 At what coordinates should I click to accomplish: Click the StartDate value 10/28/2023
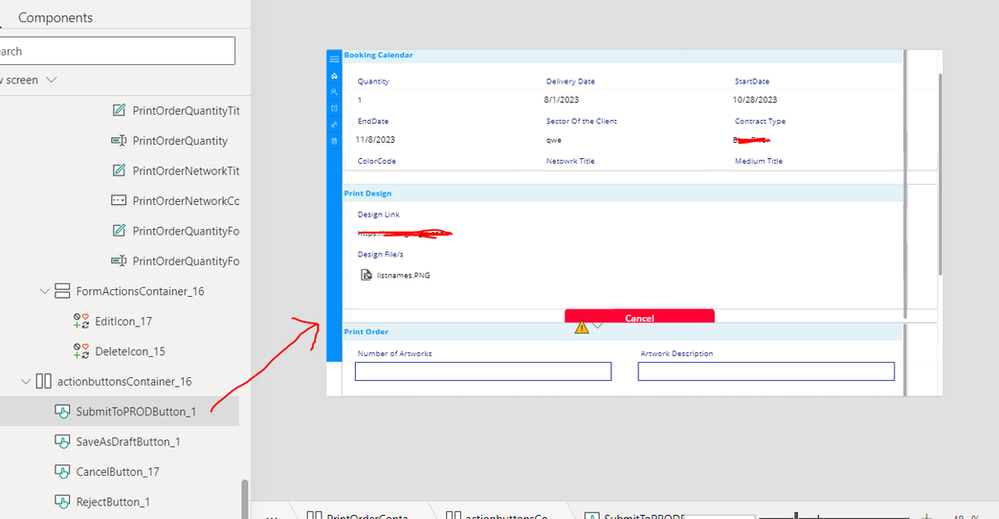[x=755, y=99]
